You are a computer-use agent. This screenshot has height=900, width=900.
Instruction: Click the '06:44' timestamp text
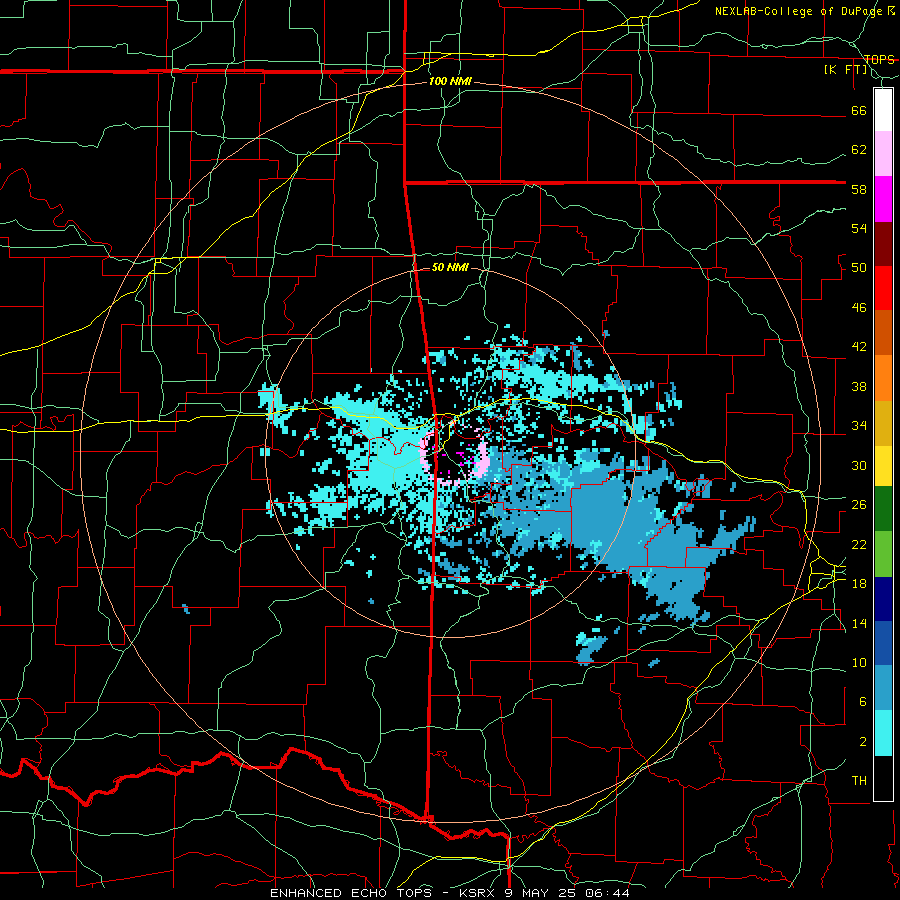(608, 893)
